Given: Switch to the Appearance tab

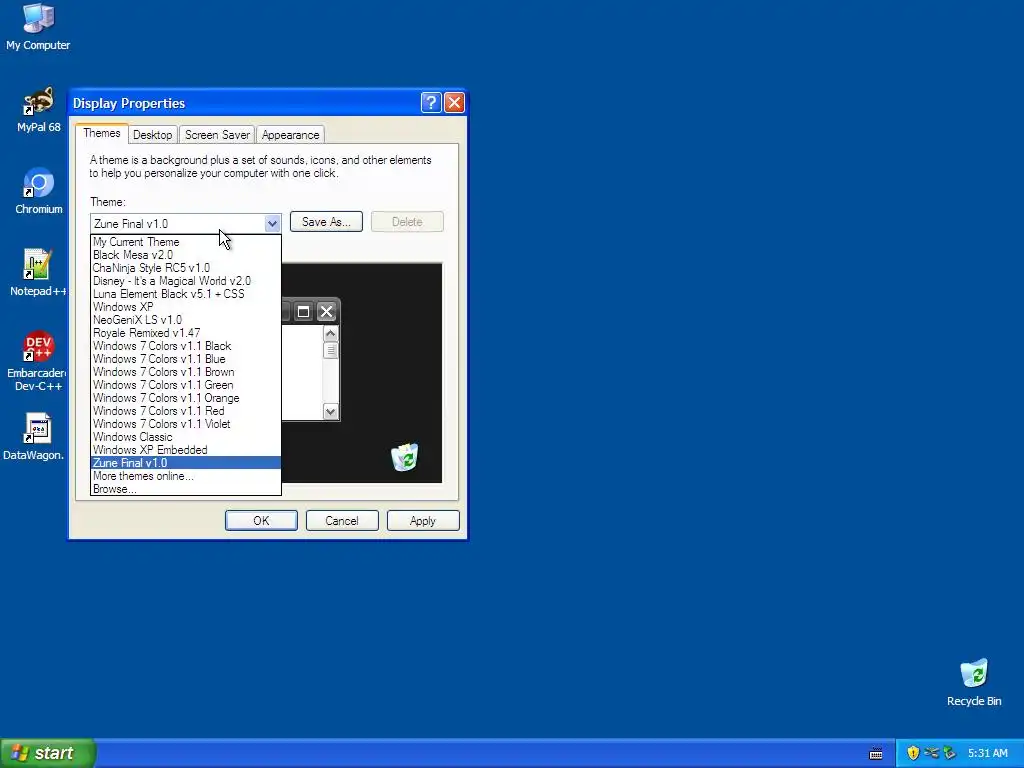Looking at the screenshot, I should coord(291,135).
